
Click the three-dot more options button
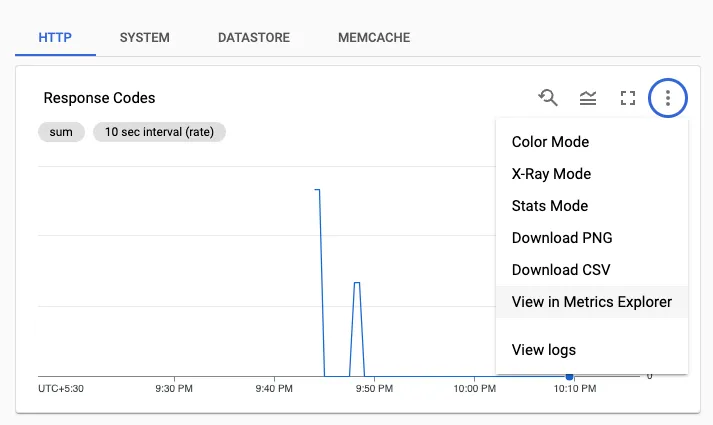coord(668,98)
